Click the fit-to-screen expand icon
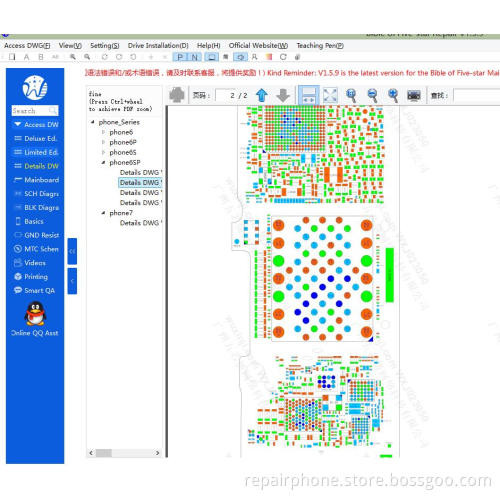This screenshot has width=500, height=500. coord(330,95)
